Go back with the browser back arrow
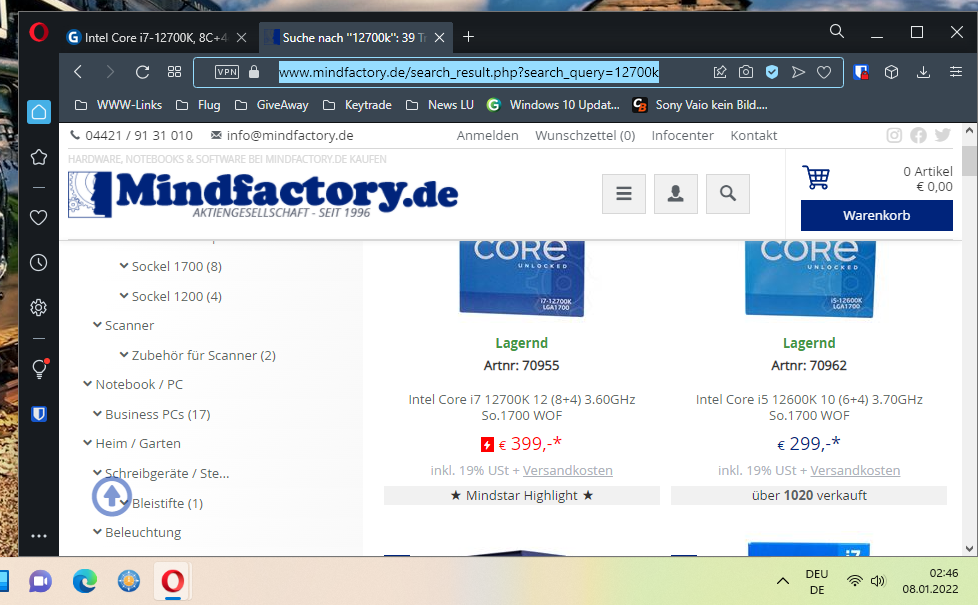Screen dimensions: 978x605 [78, 72]
